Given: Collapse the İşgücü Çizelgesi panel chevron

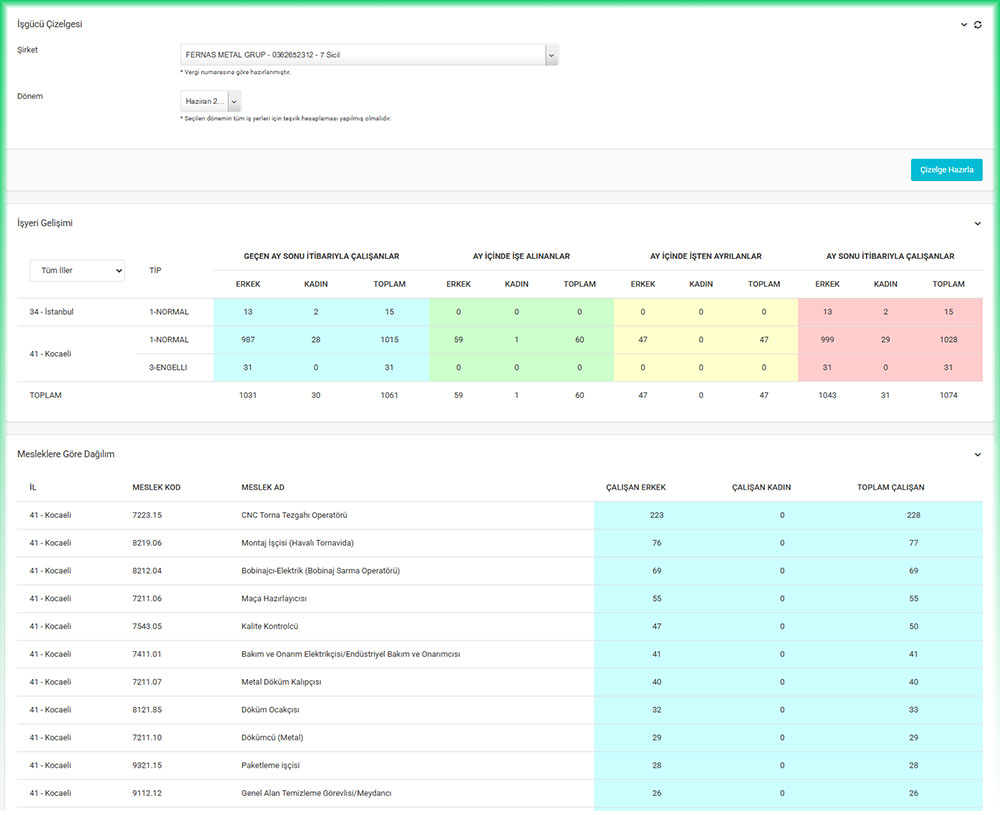Looking at the screenshot, I should click(964, 24).
